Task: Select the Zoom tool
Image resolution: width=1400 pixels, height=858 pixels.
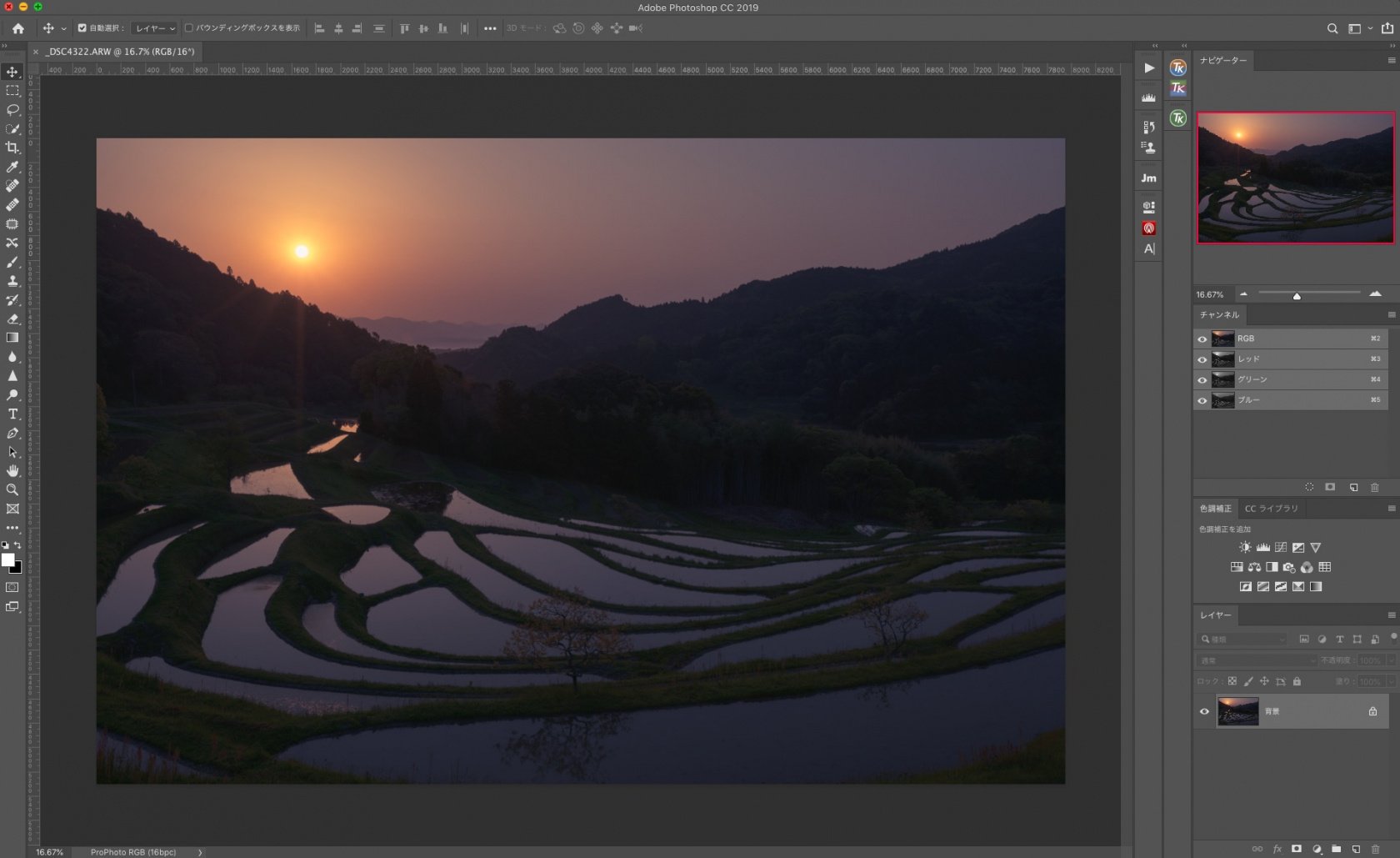Action: point(12,489)
